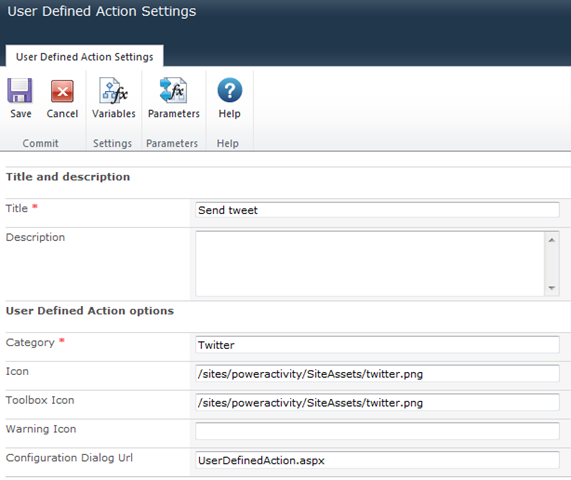
Task: Click the red Cancel icon
Action: tap(62, 91)
